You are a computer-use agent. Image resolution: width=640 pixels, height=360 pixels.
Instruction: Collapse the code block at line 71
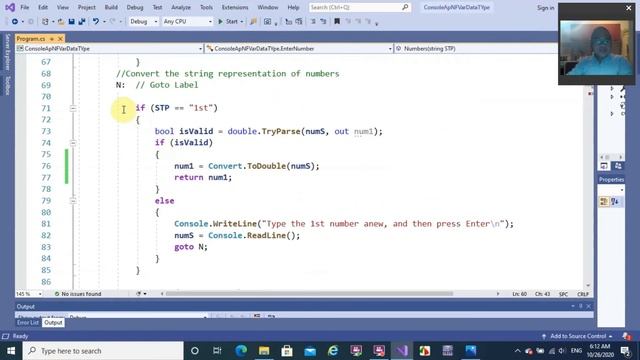click(73, 108)
